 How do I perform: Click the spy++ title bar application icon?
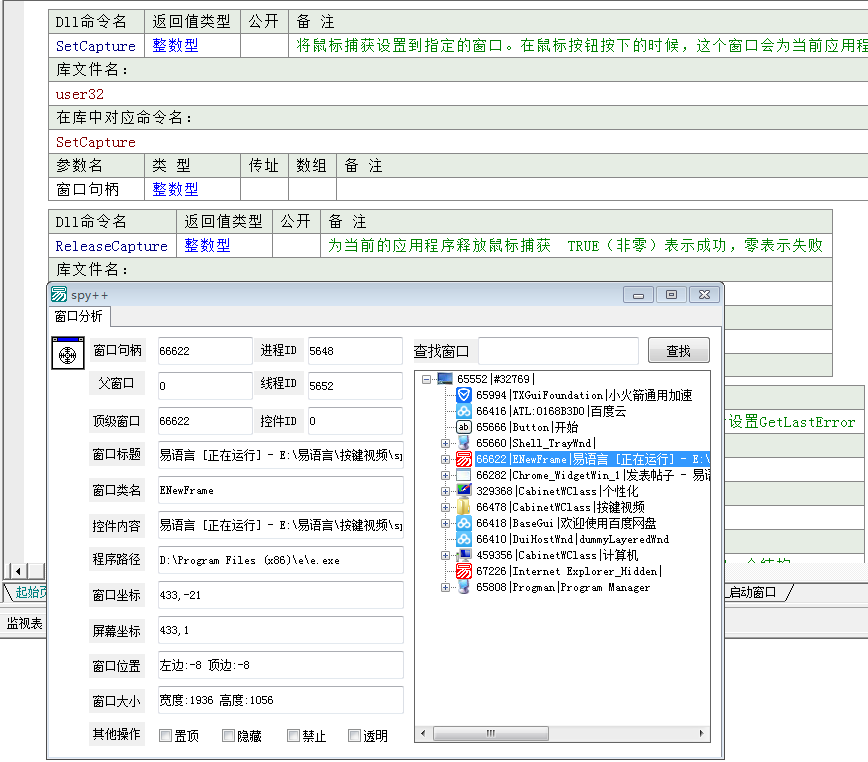click(x=59, y=294)
